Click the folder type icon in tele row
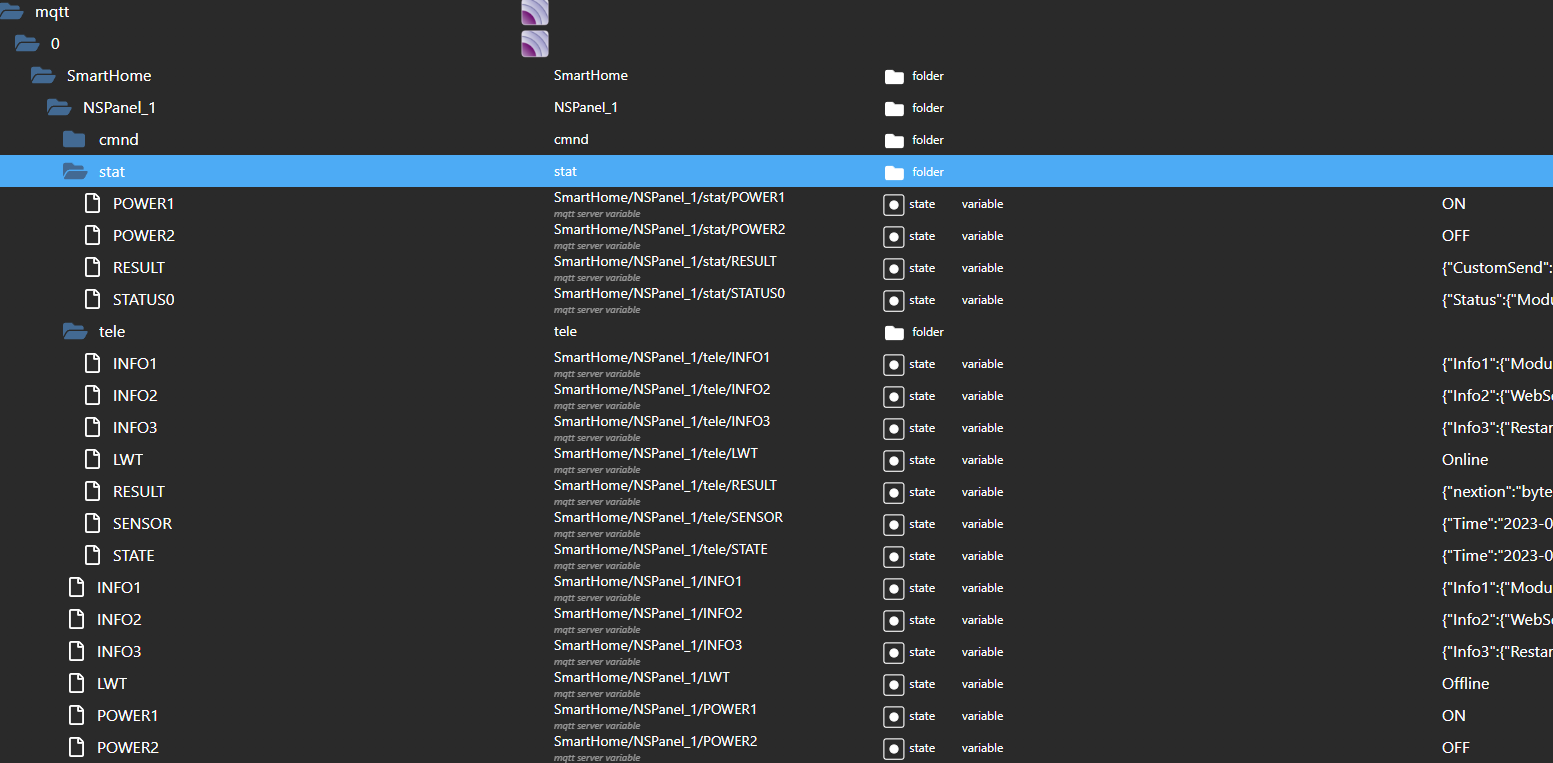This screenshot has height=763, width=1553. [894, 332]
